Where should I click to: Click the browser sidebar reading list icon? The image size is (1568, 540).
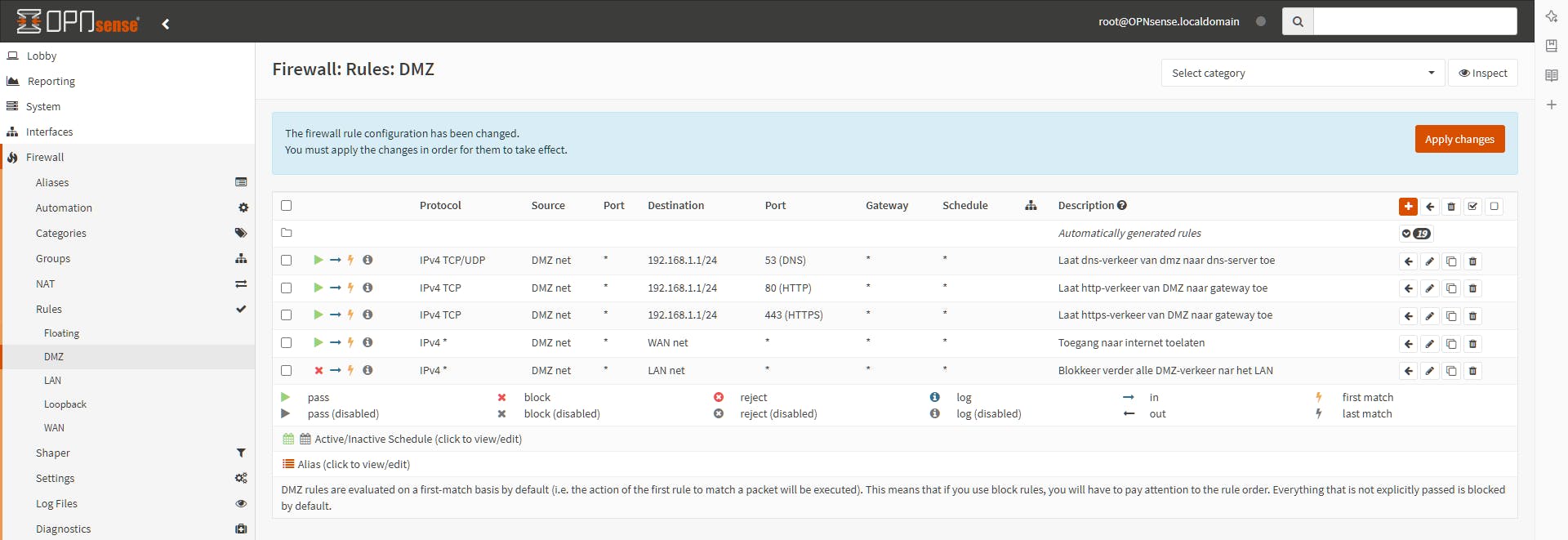[x=1552, y=75]
